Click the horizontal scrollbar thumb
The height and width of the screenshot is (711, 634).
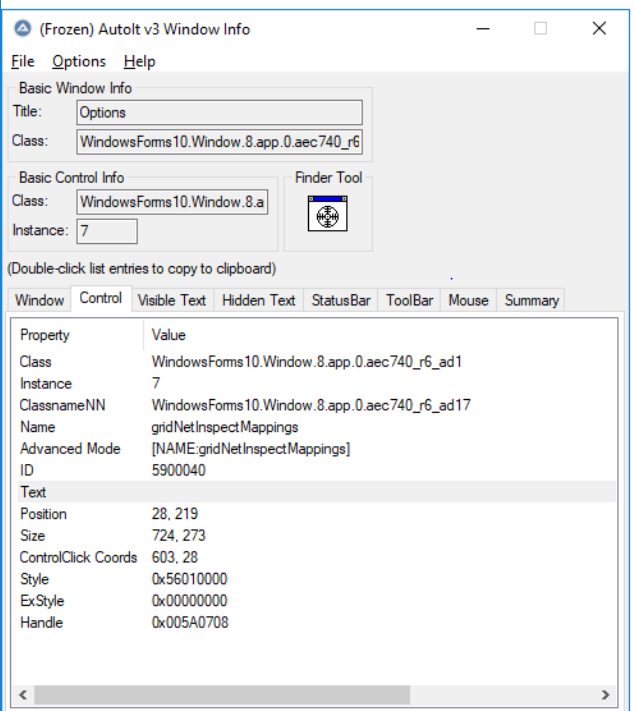(x=222, y=695)
